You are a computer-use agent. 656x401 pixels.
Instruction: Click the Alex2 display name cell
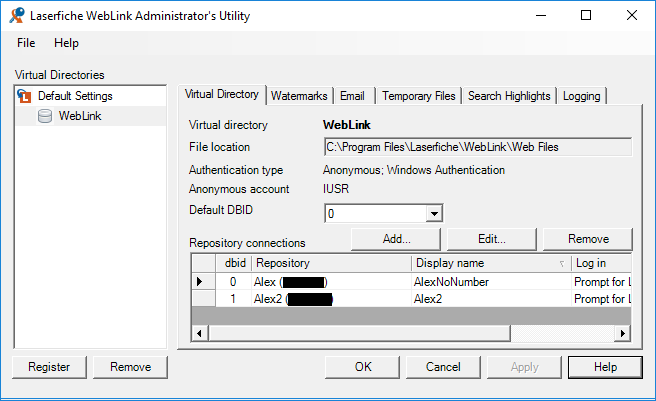(492, 298)
